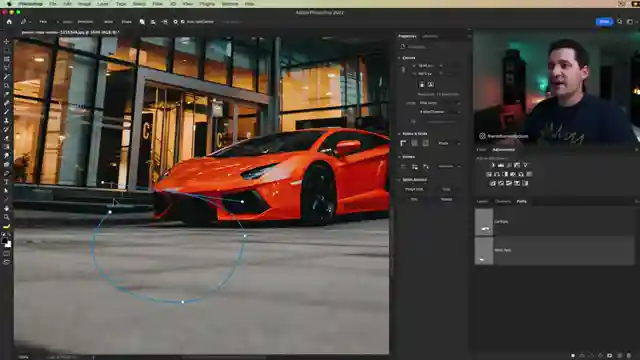Toggle grid icon in Rulers & Grids

(414, 143)
